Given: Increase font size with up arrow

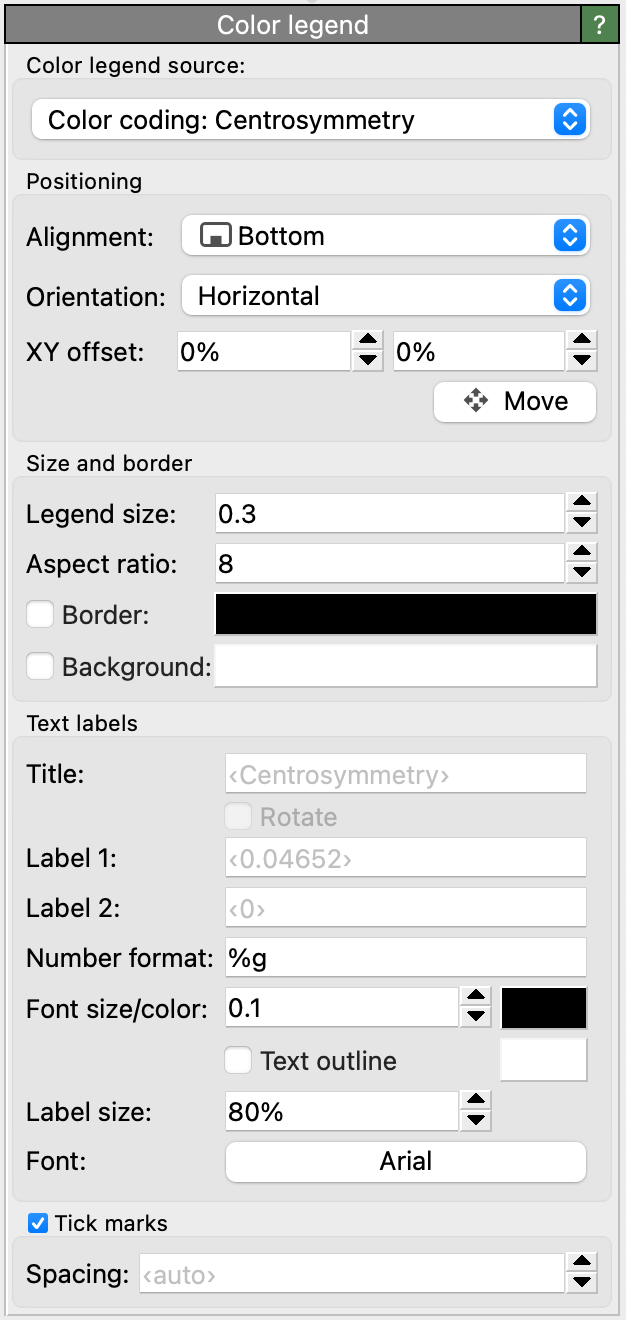Looking at the screenshot, I should (477, 998).
